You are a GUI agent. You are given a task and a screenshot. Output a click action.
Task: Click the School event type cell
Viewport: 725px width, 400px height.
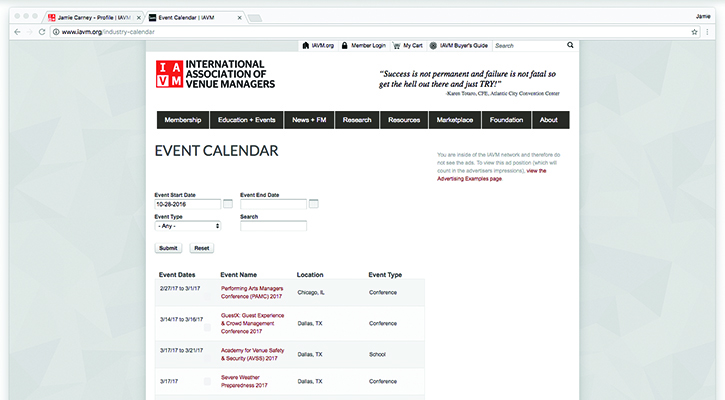(377, 354)
